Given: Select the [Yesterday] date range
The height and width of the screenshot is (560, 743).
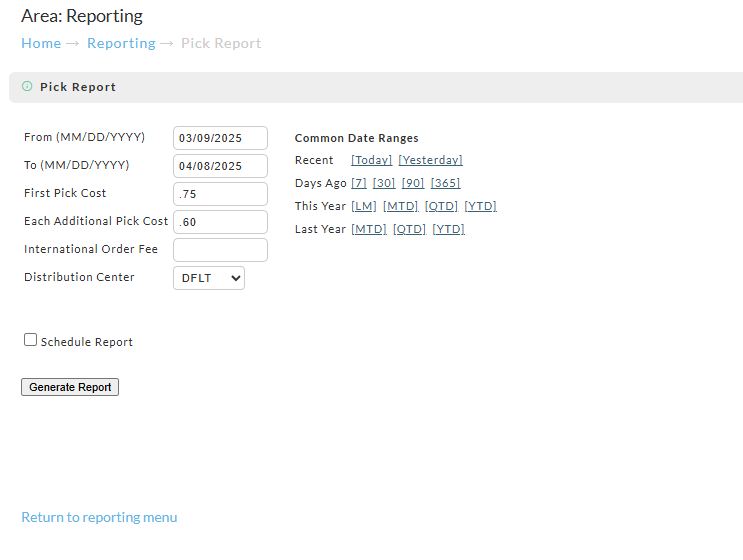Looking at the screenshot, I should (430, 160).
